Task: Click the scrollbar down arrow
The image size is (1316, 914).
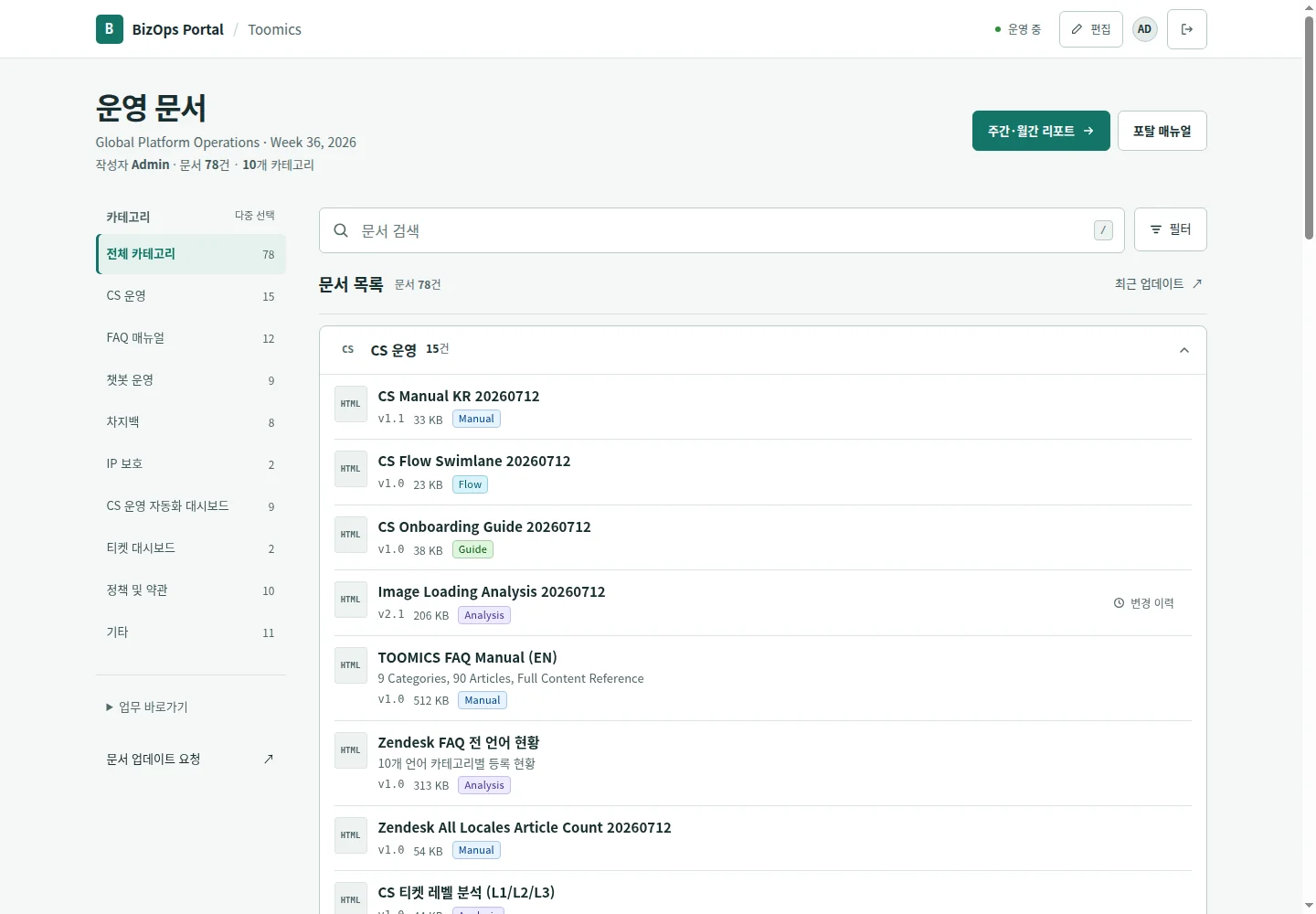Action: tap(1309, 906)
